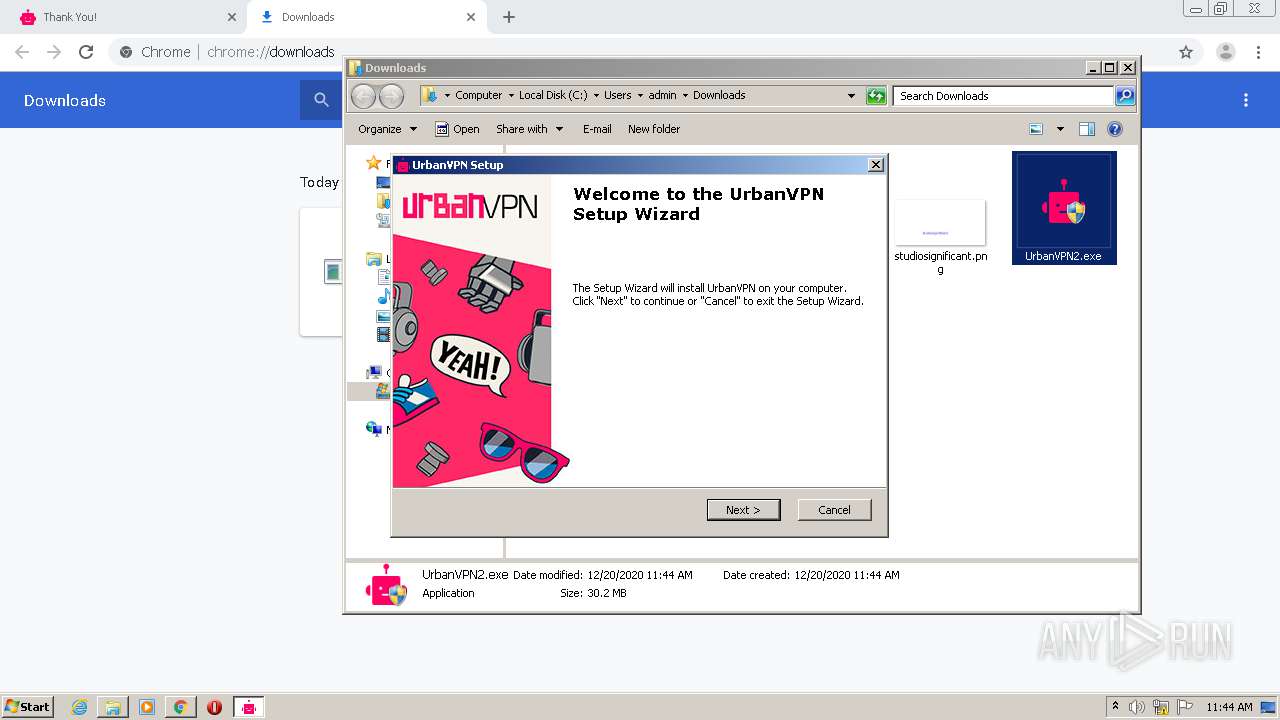Click the Music note icon in sidebar
This screenshot has width=1280, height=720.
(x=383, y=297)
